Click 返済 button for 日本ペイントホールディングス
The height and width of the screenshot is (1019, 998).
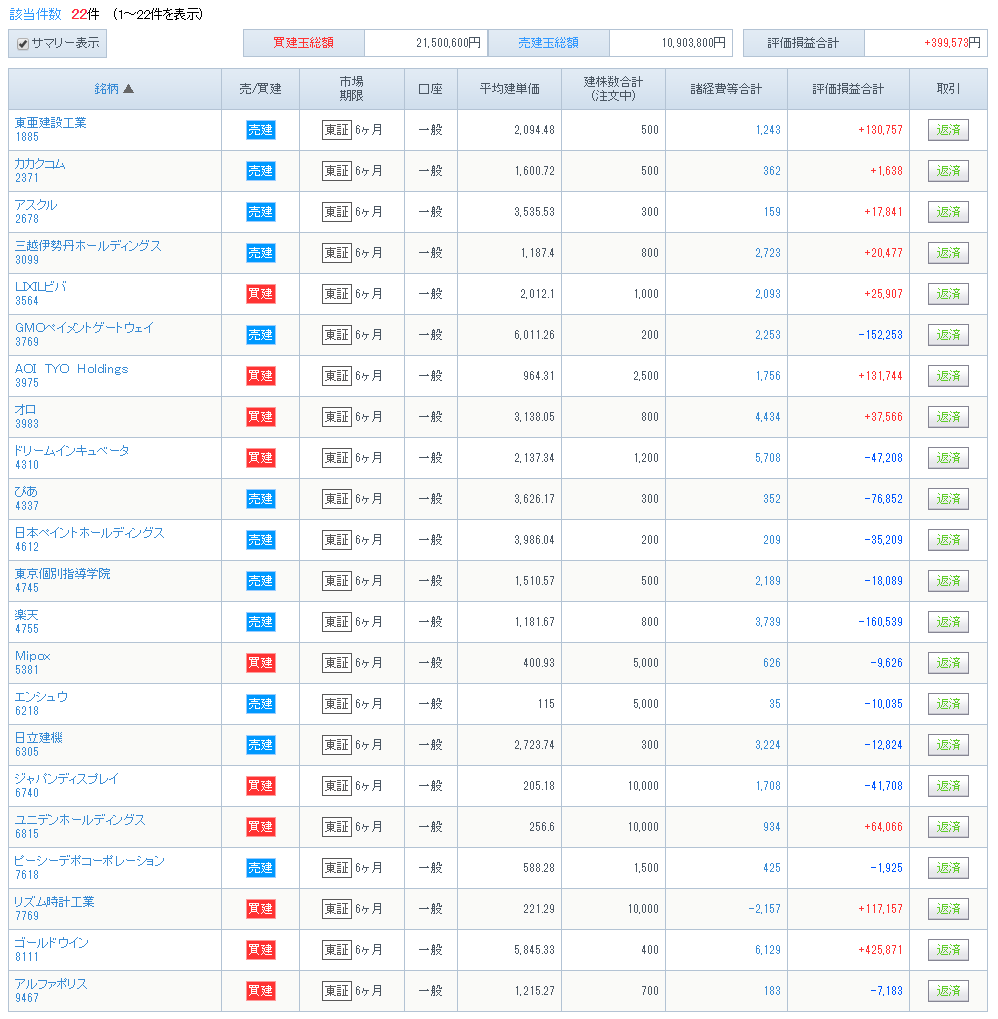948,539
